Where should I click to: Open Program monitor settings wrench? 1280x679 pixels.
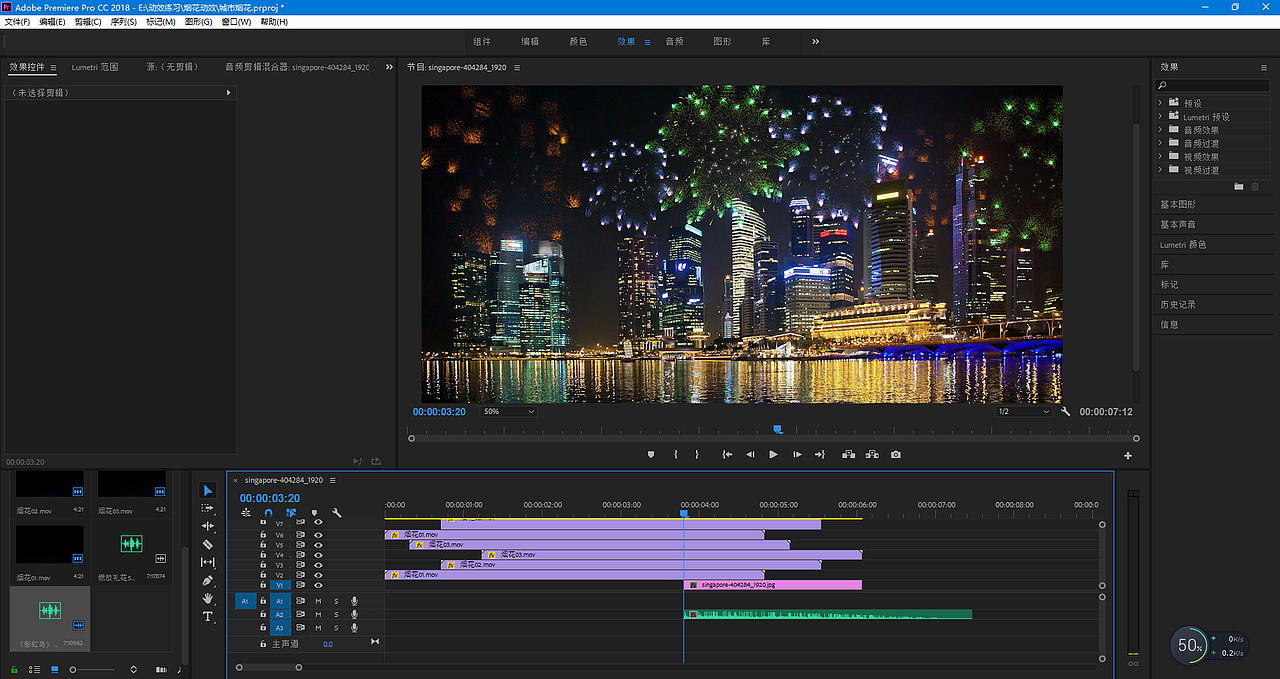click(x=1066, y=411)
